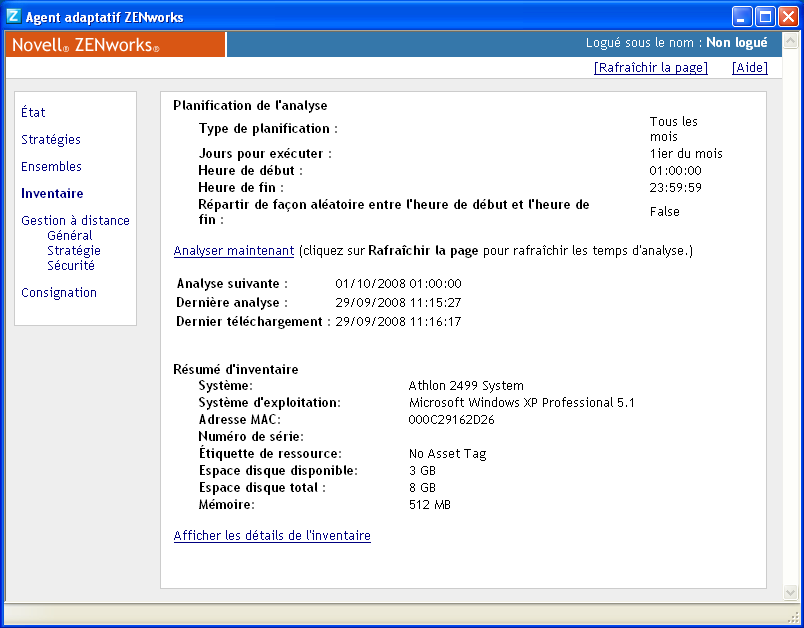Click 'Athlon 2499 System' value
Viewport: 804px width, 628px height.
(466, 386)
